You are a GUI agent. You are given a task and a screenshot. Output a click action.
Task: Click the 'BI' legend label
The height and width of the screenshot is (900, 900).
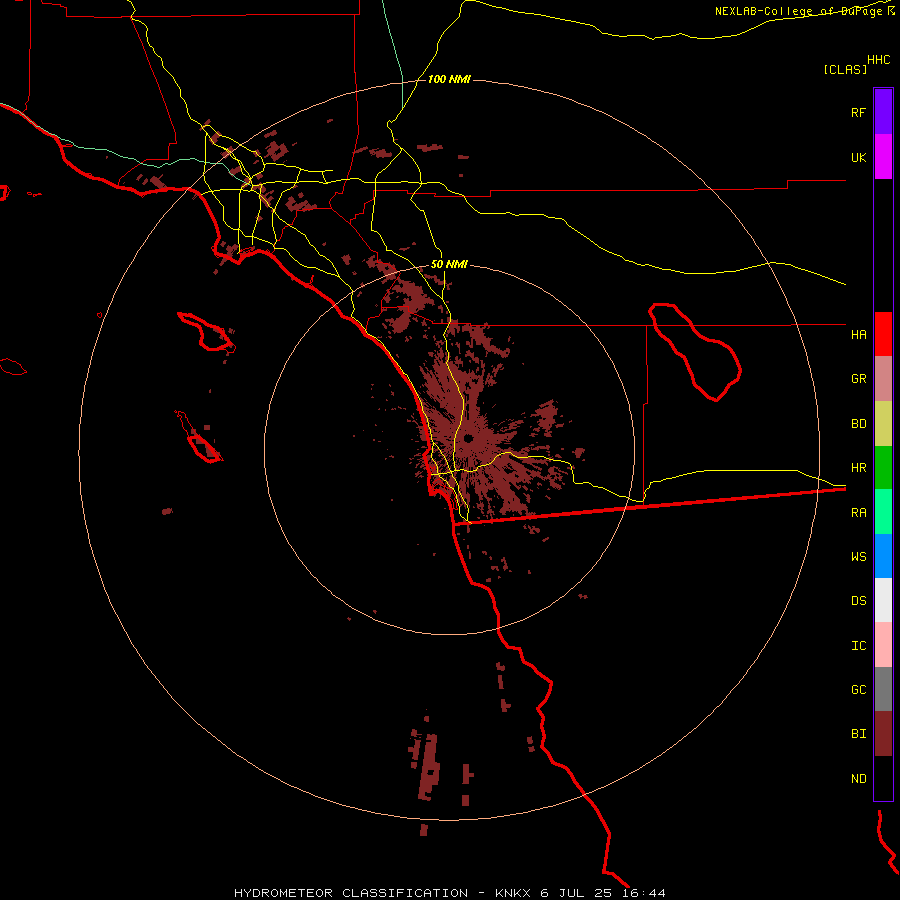858,734
